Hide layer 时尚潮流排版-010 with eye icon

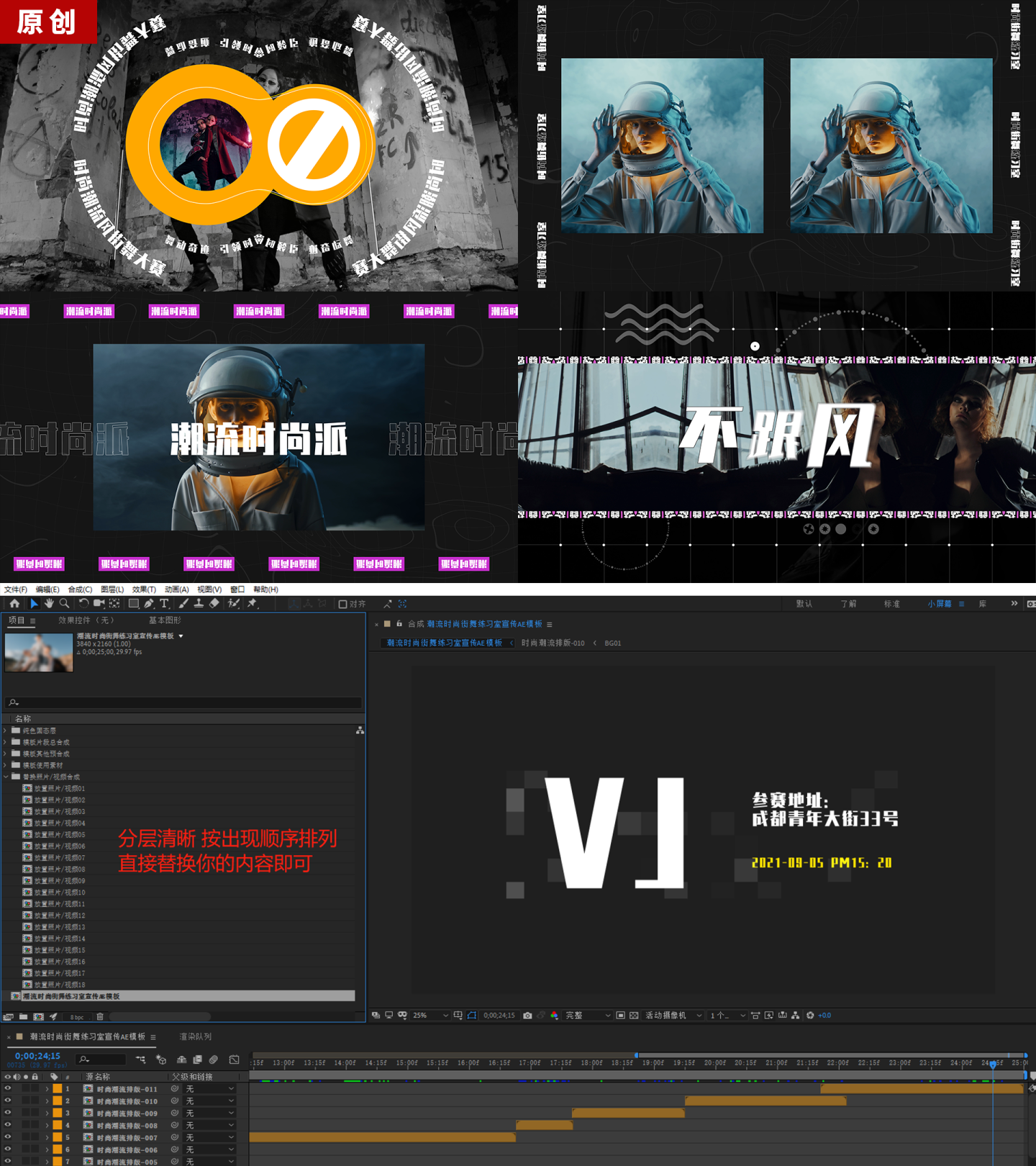(8, 1101)
